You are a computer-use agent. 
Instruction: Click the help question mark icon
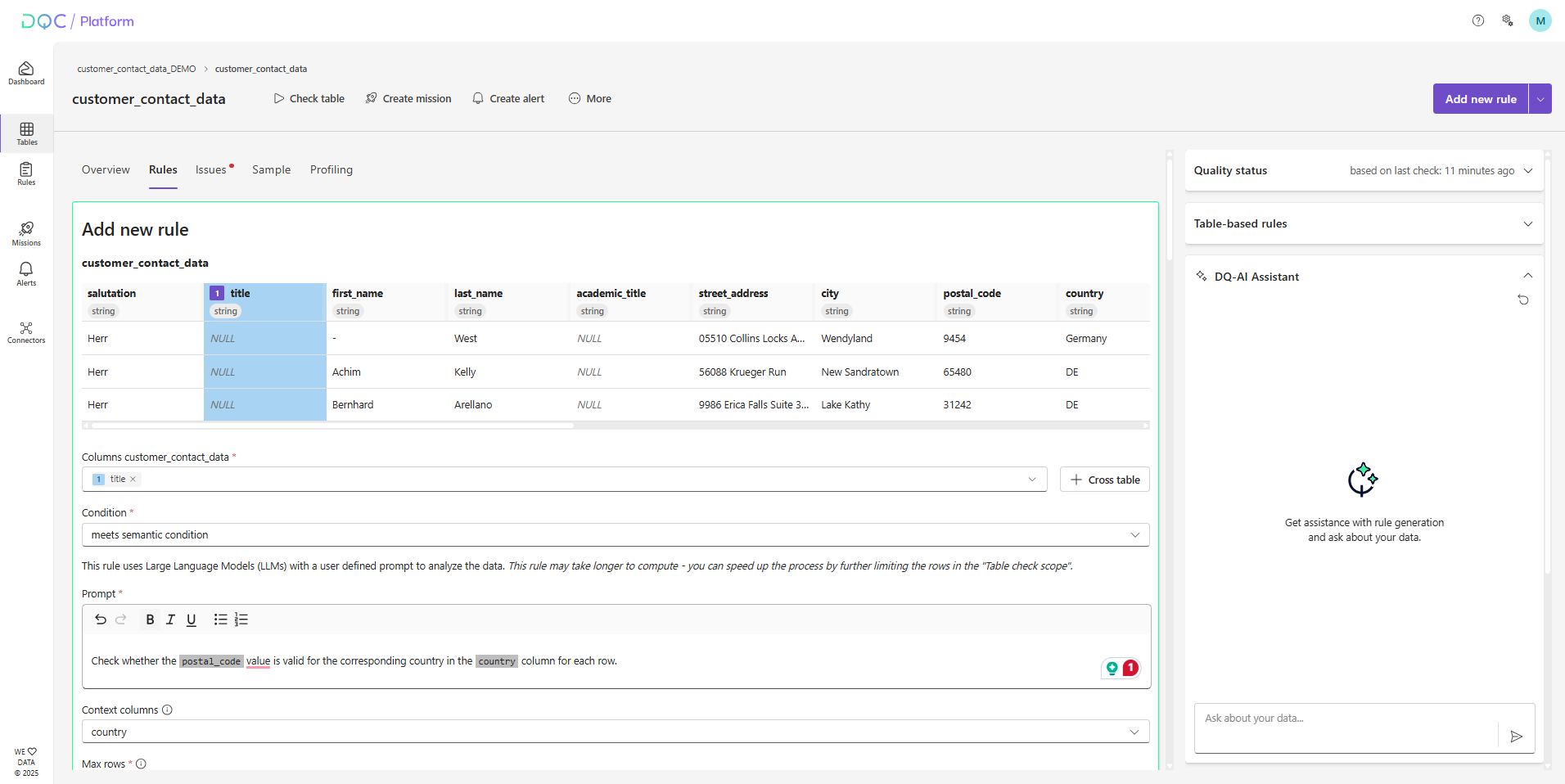point(1477,21)
